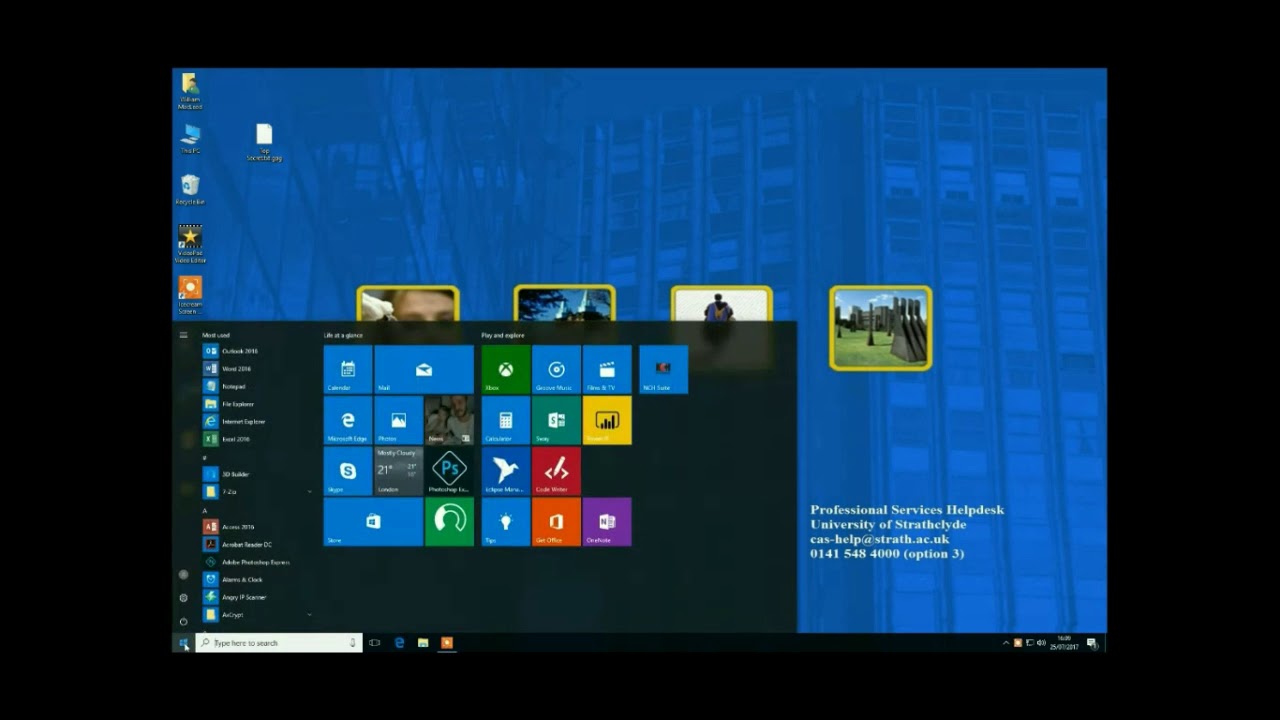Viewport: 1280px width, 720px height.
Task: Open 3D Builder in app list
Action: tap(257, 474)
